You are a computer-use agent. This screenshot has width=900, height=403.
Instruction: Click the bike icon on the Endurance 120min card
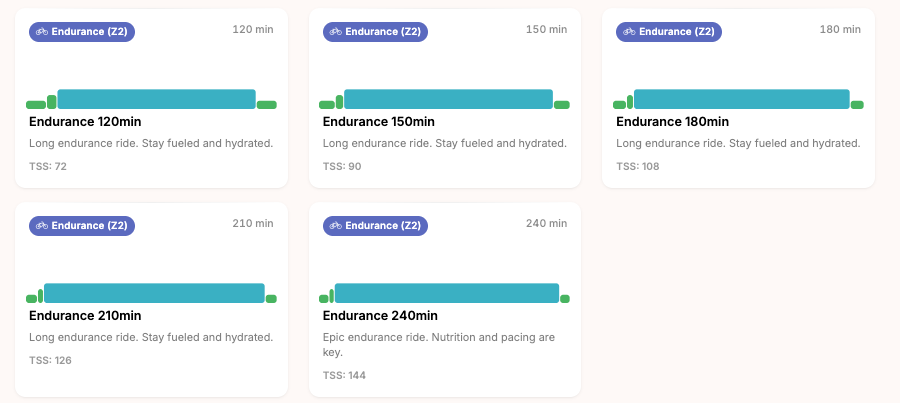coord(42,32)
